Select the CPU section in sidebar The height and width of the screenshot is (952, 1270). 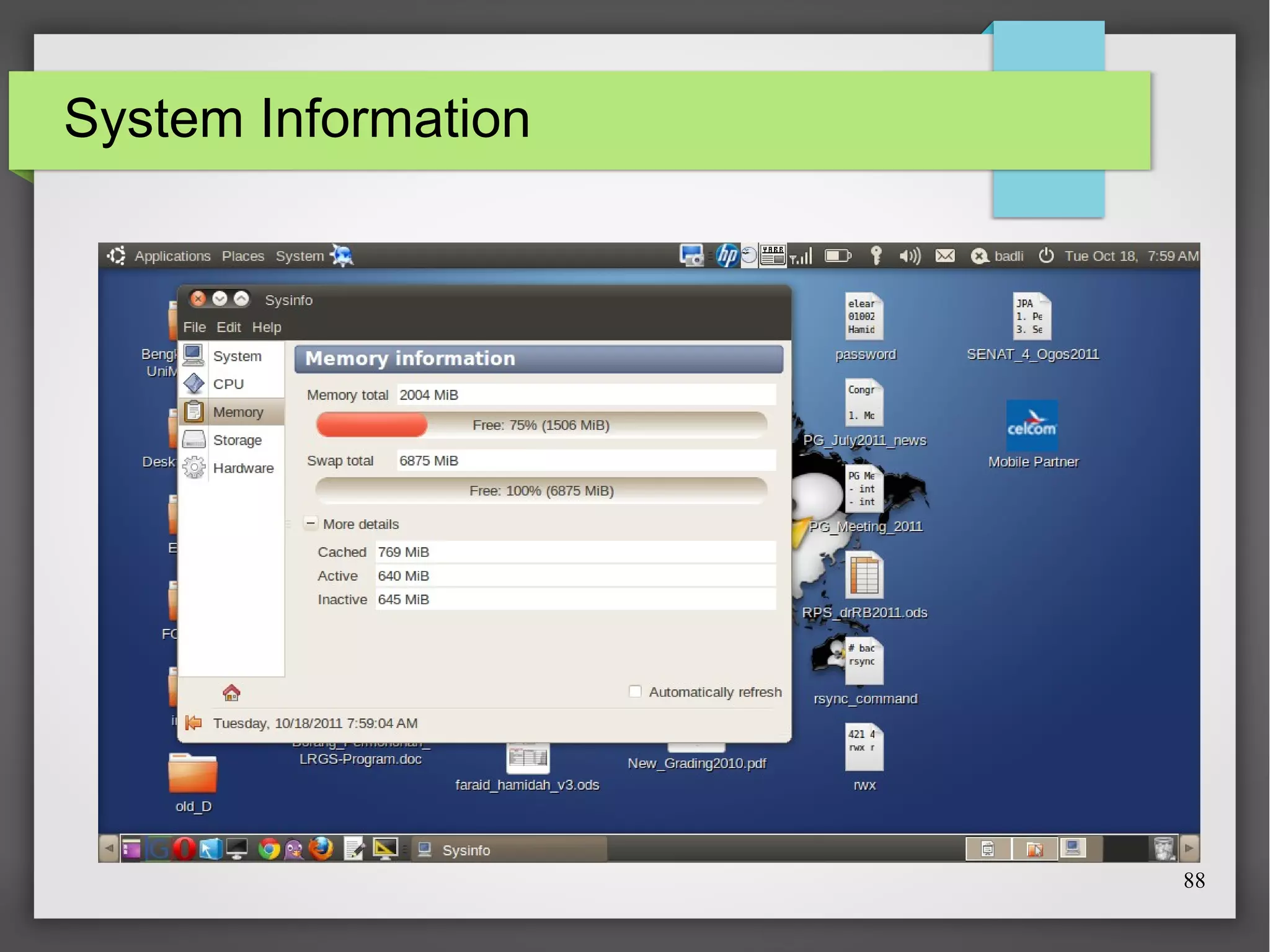pyautogui.click(x=232, y=384)
